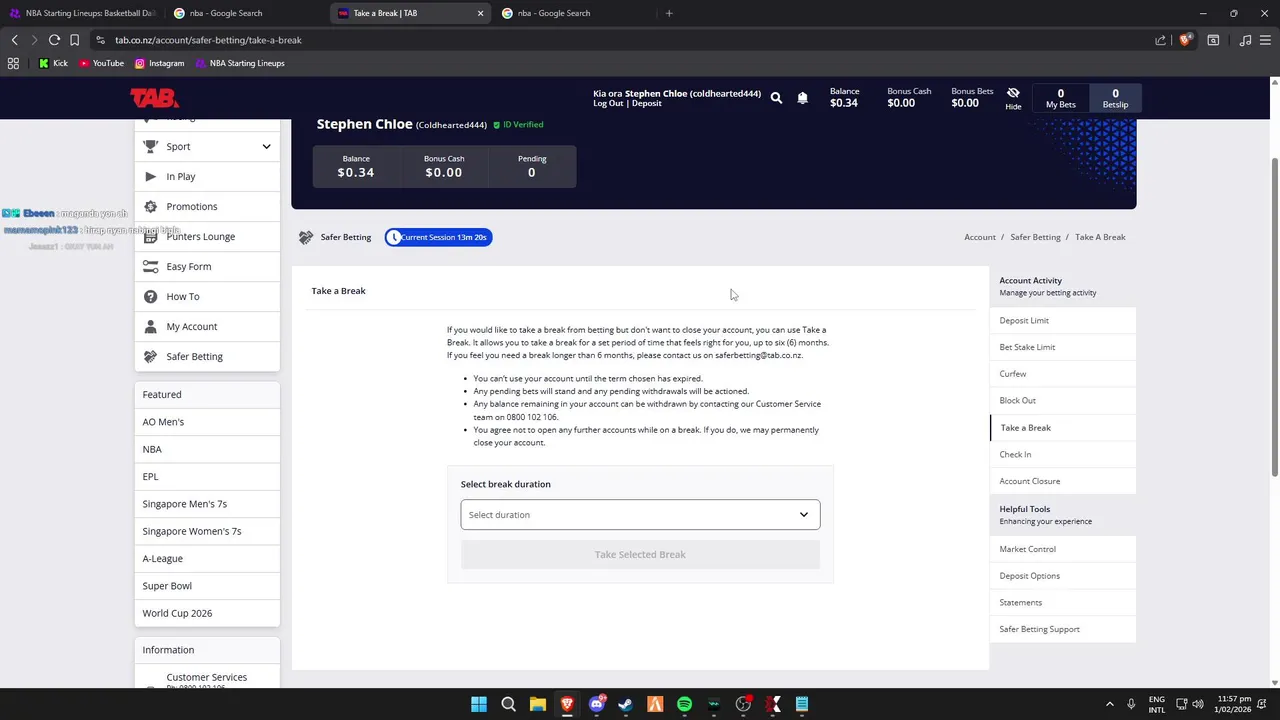Open the Curfew option

click(1063, 374)
